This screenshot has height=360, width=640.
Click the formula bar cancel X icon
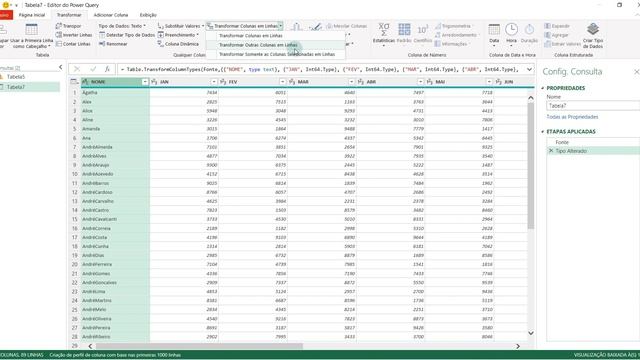click(77, 69)
